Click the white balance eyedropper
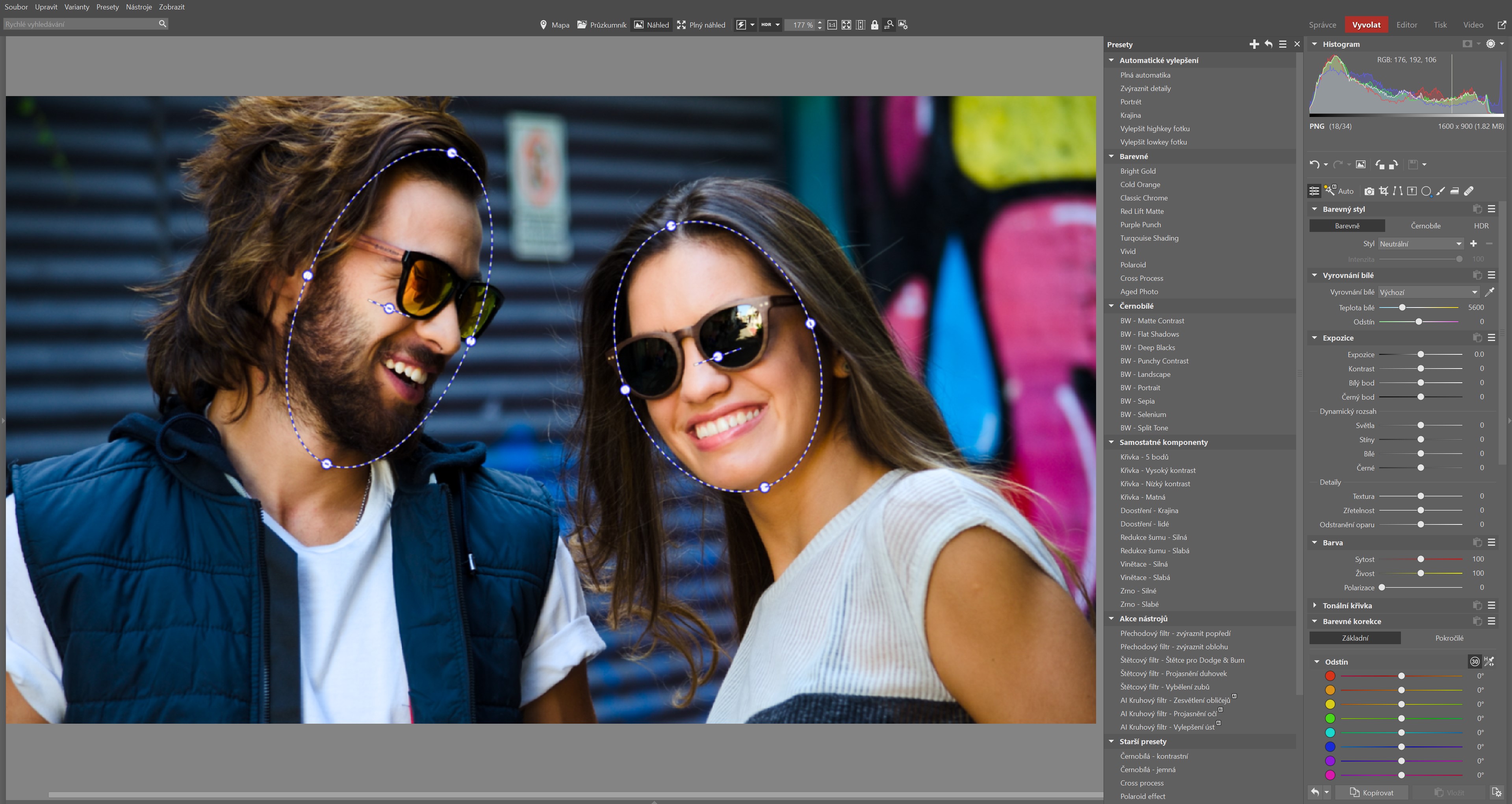This screenshot has height=804, width=1512. point(1489,292)
